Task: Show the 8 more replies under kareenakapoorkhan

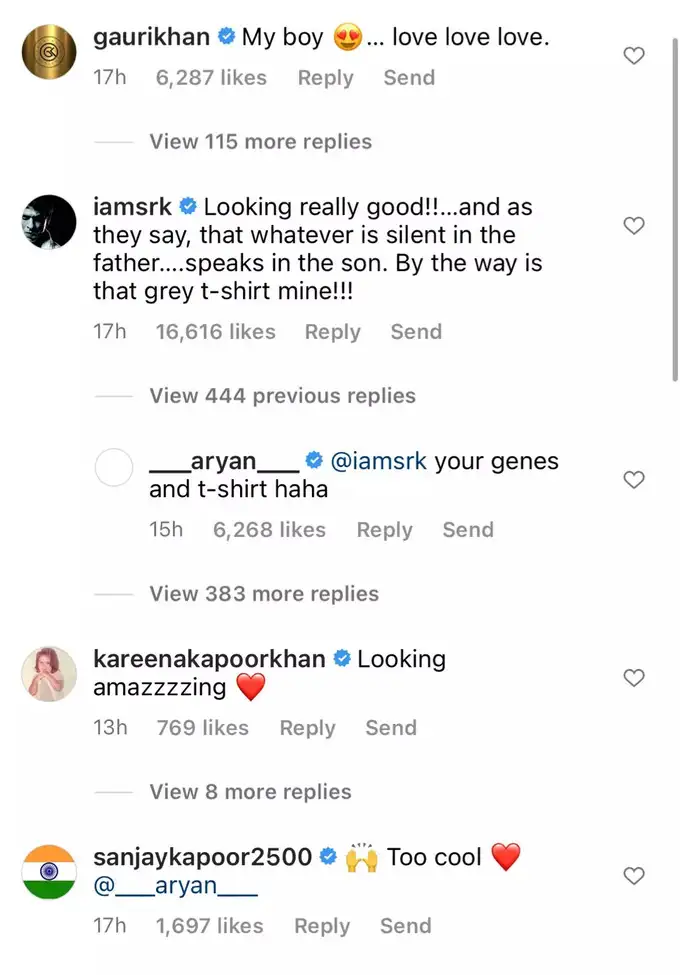Action: (249, 791)
